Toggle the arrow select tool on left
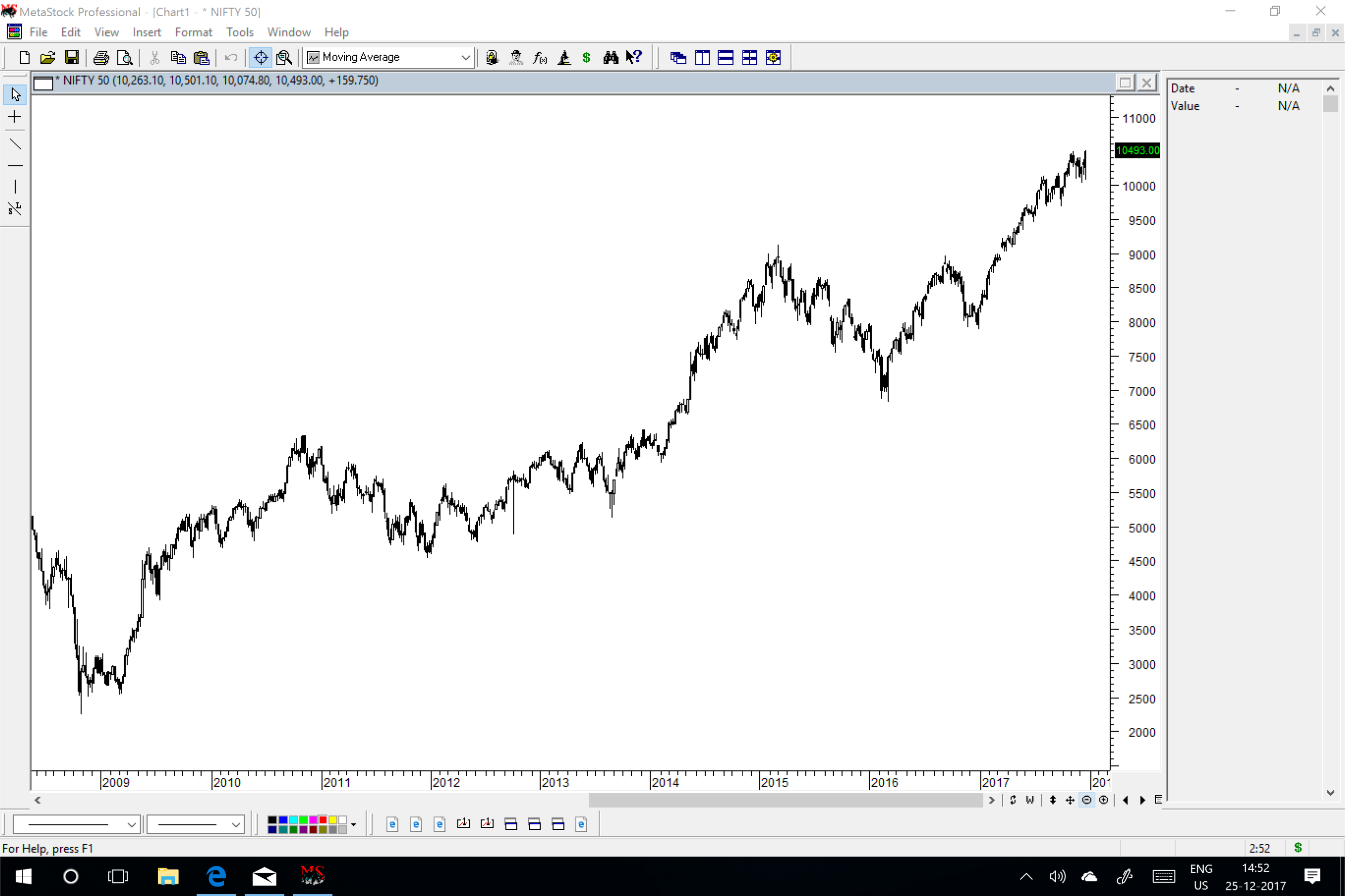Image resolution: width=1345 pixels, height=896 pixels. [x=15, y=94]
